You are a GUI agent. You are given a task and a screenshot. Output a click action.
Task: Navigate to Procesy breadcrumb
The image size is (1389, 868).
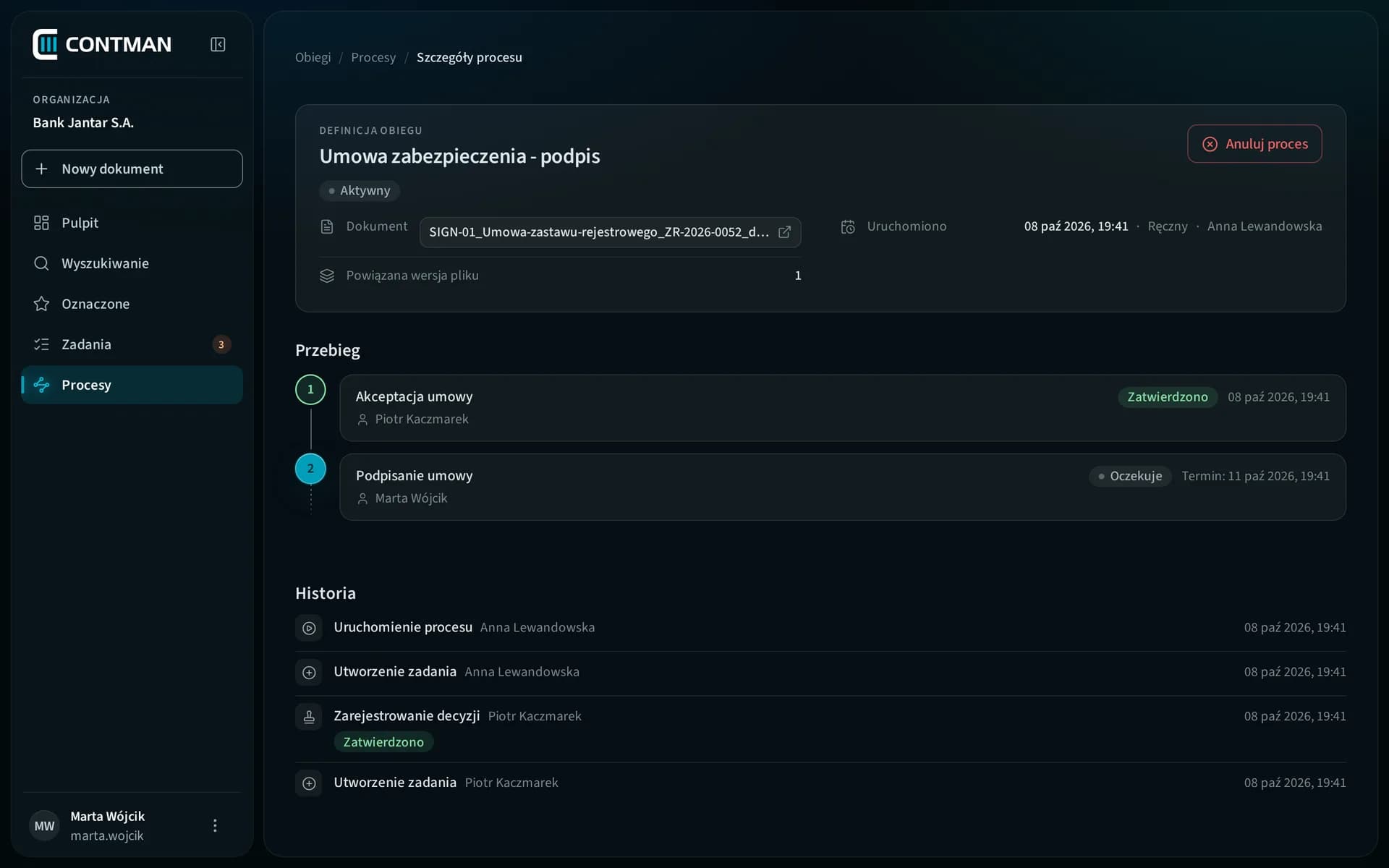373,57
